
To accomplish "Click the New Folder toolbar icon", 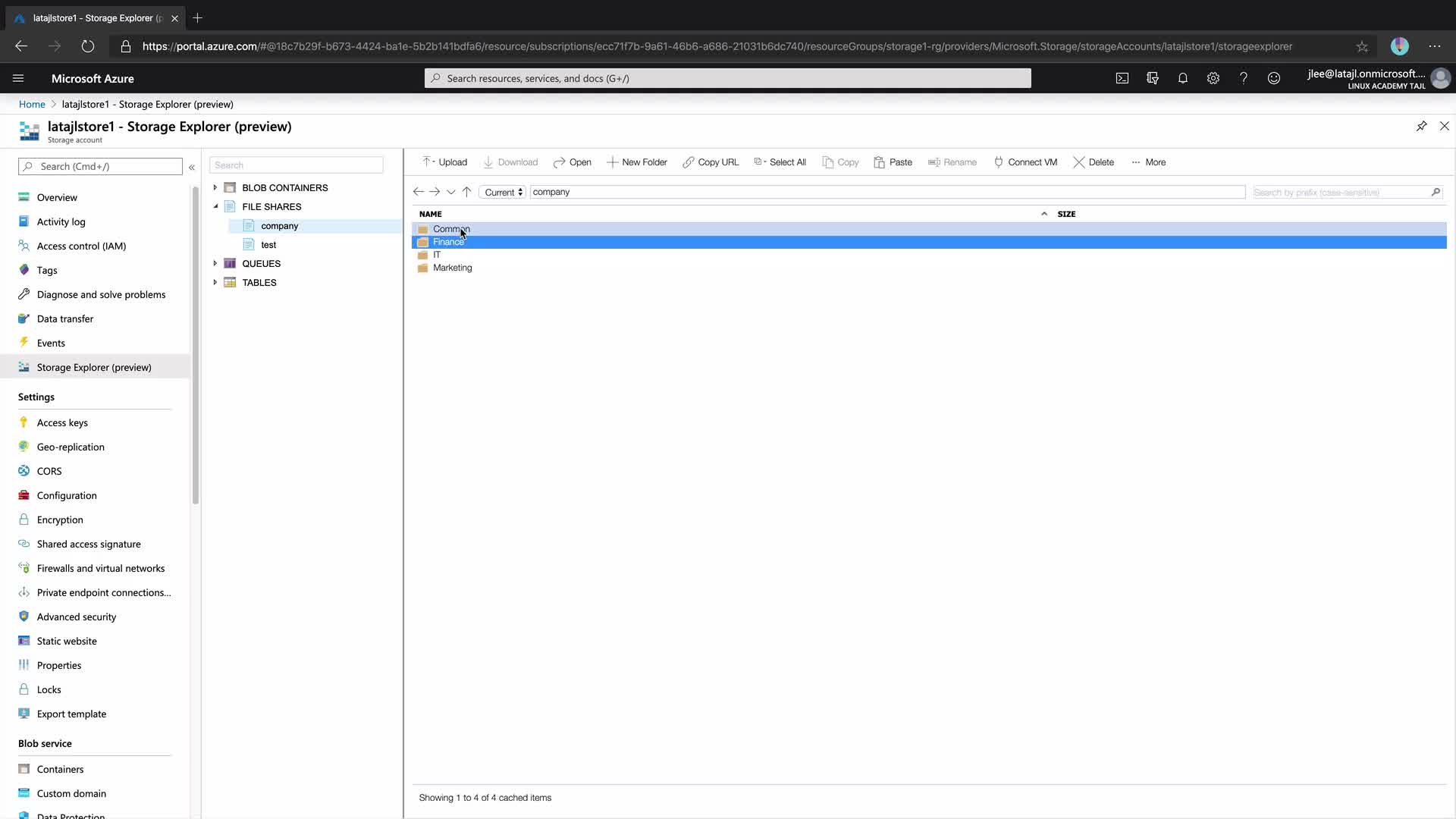I will [612, 162].
